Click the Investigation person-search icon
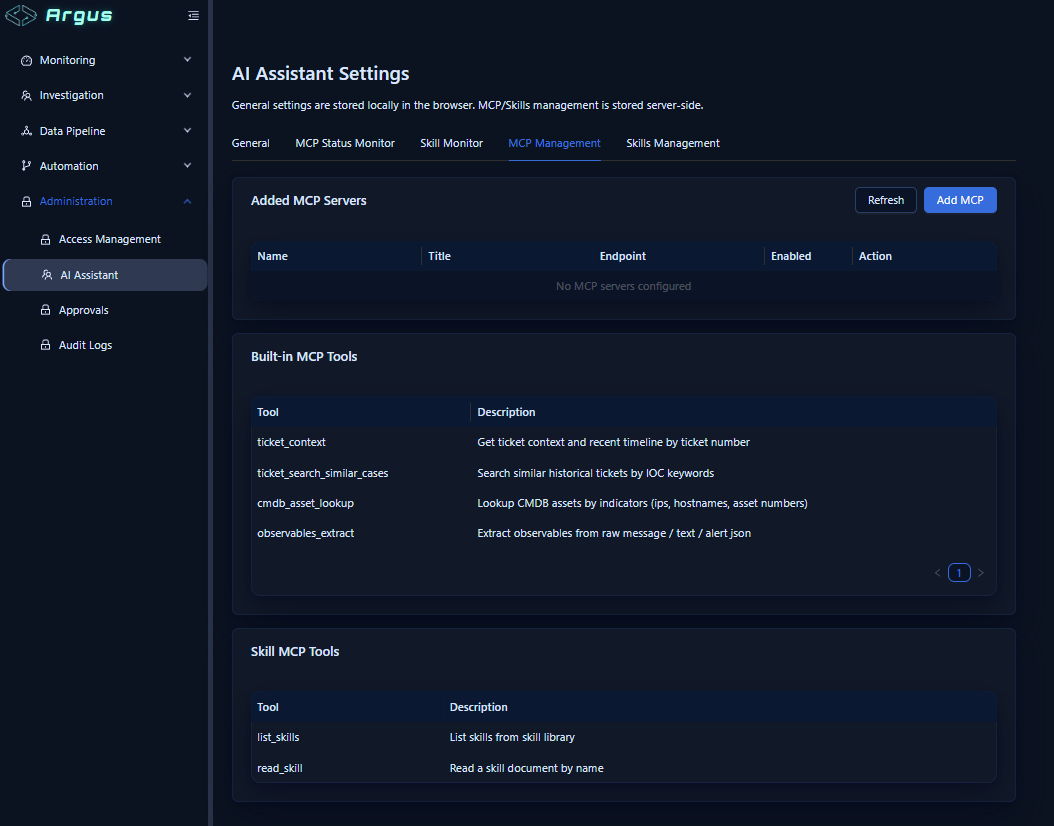The width and height of the screenshot is (1054, 826). [26, 95]
